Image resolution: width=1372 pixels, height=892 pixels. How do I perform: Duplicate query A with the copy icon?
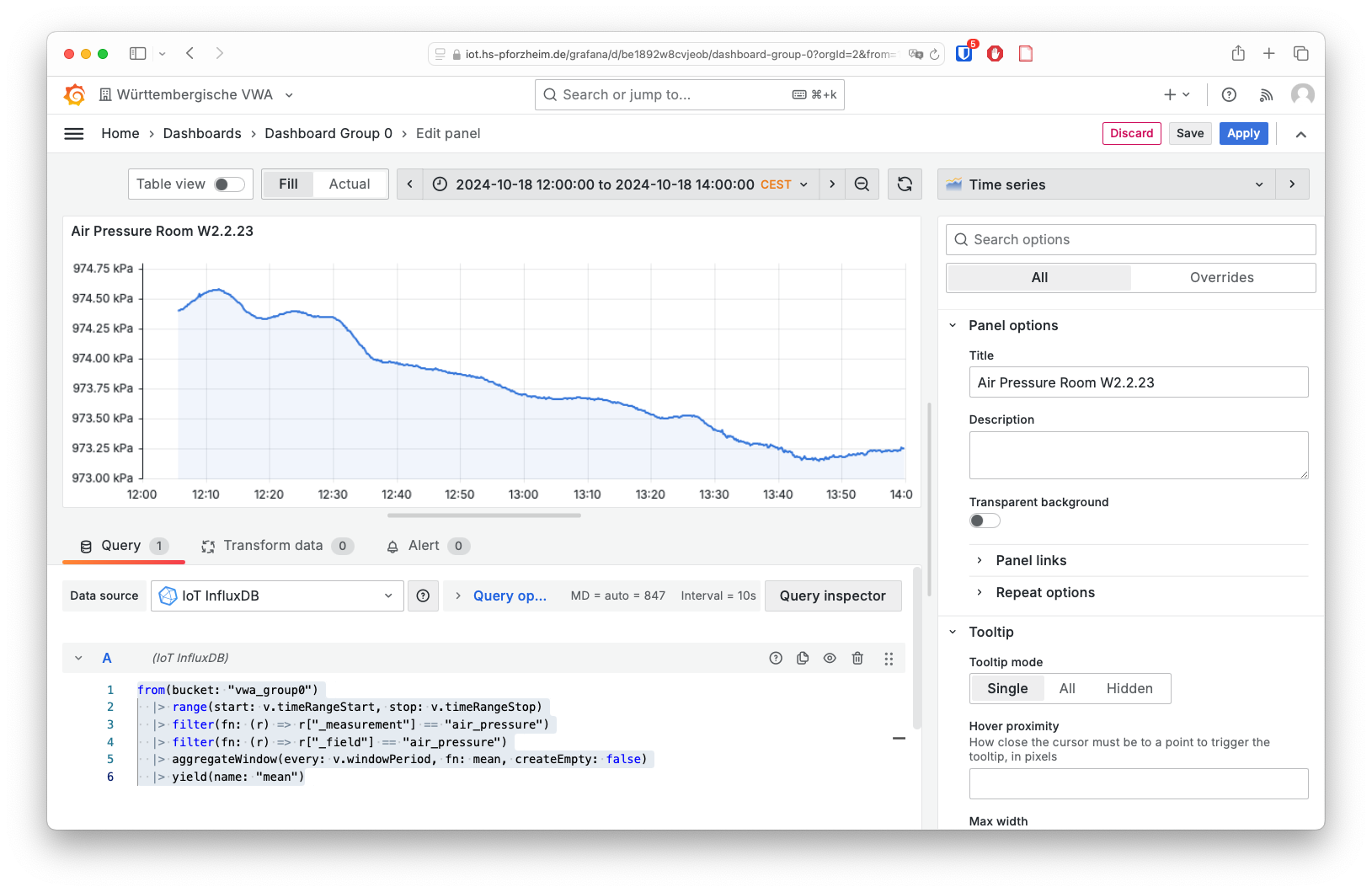coord(803,659)
